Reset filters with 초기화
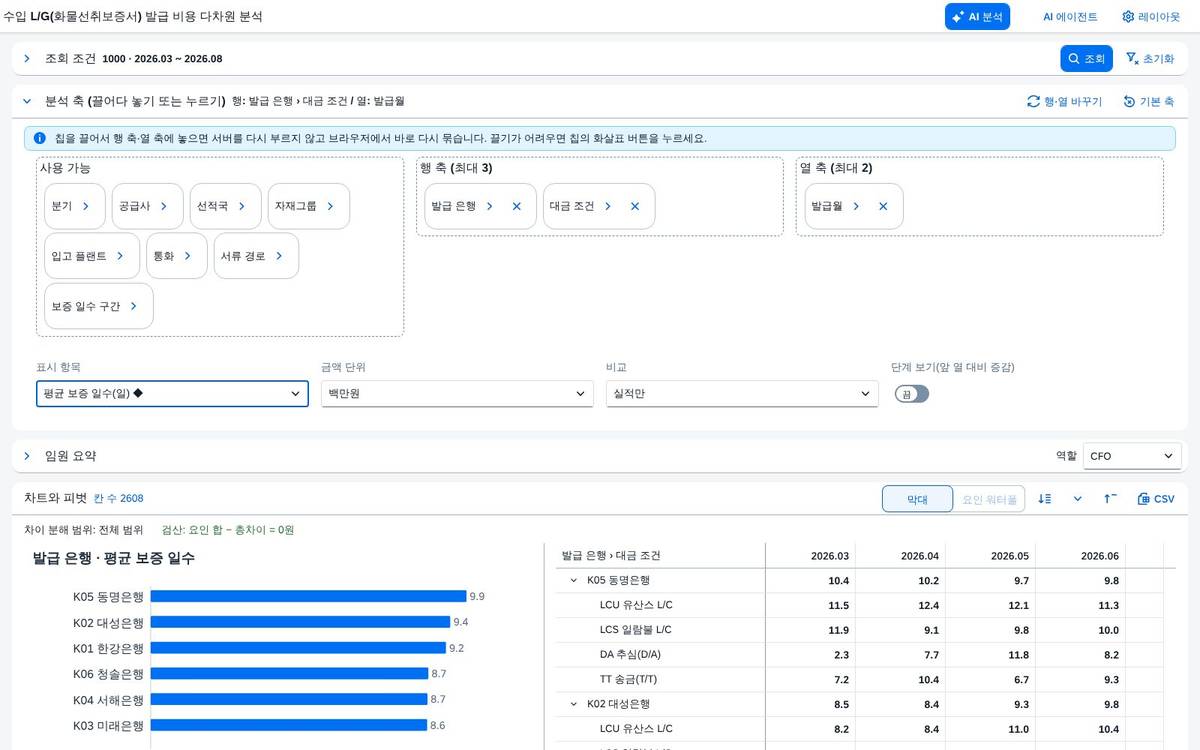The width and height of the screenshot is (1200, 750). tap(1150, 59)
